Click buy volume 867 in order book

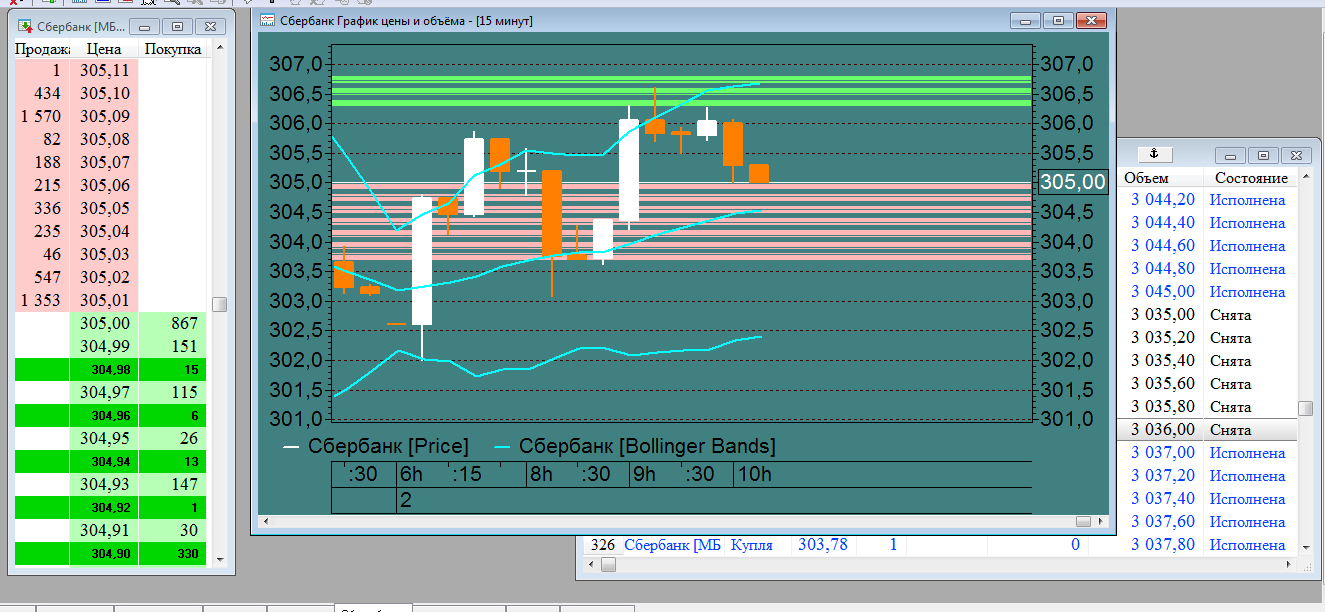tap(173, 324)
